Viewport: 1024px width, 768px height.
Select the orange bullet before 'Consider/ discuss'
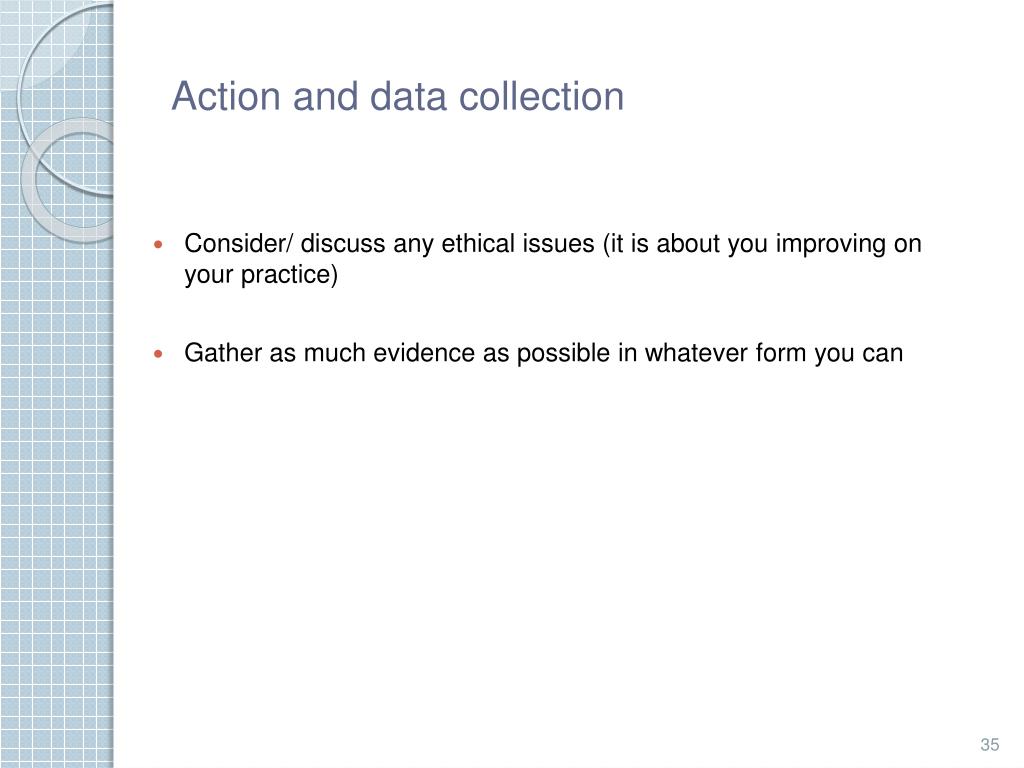(158, 245)
